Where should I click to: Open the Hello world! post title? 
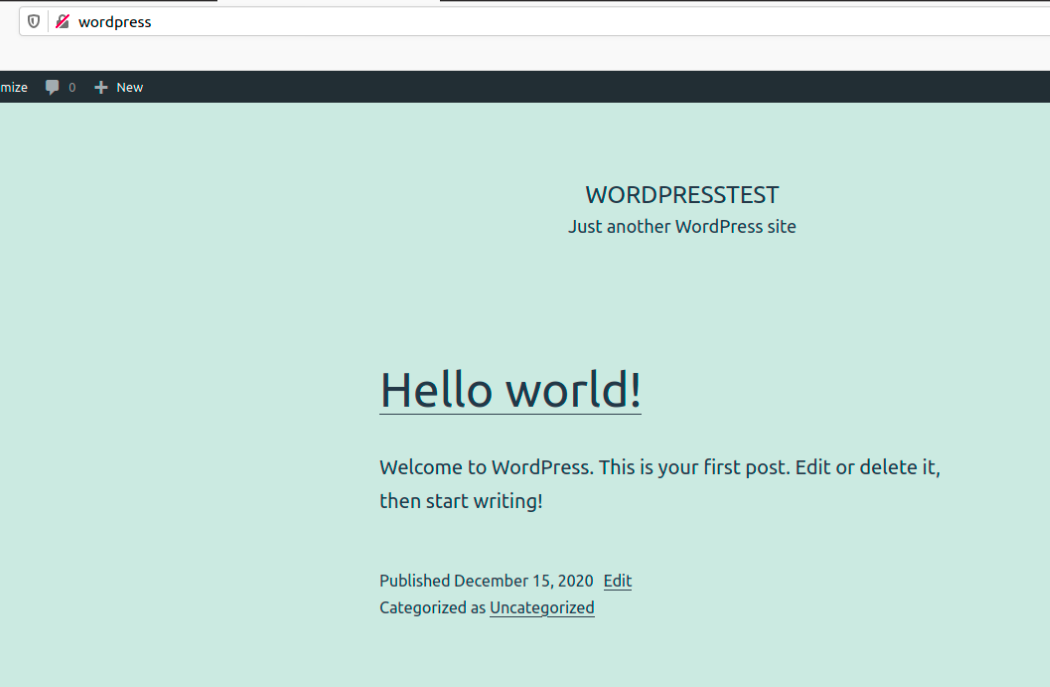coord(510,389)
